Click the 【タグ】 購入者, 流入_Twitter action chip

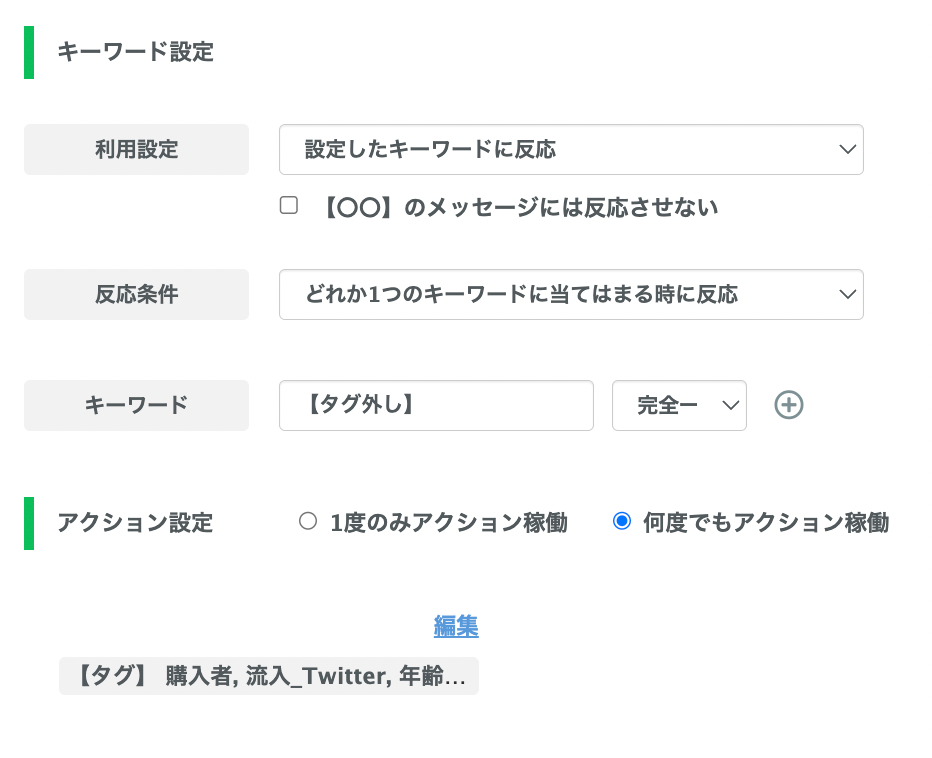(x=269, y=676)
